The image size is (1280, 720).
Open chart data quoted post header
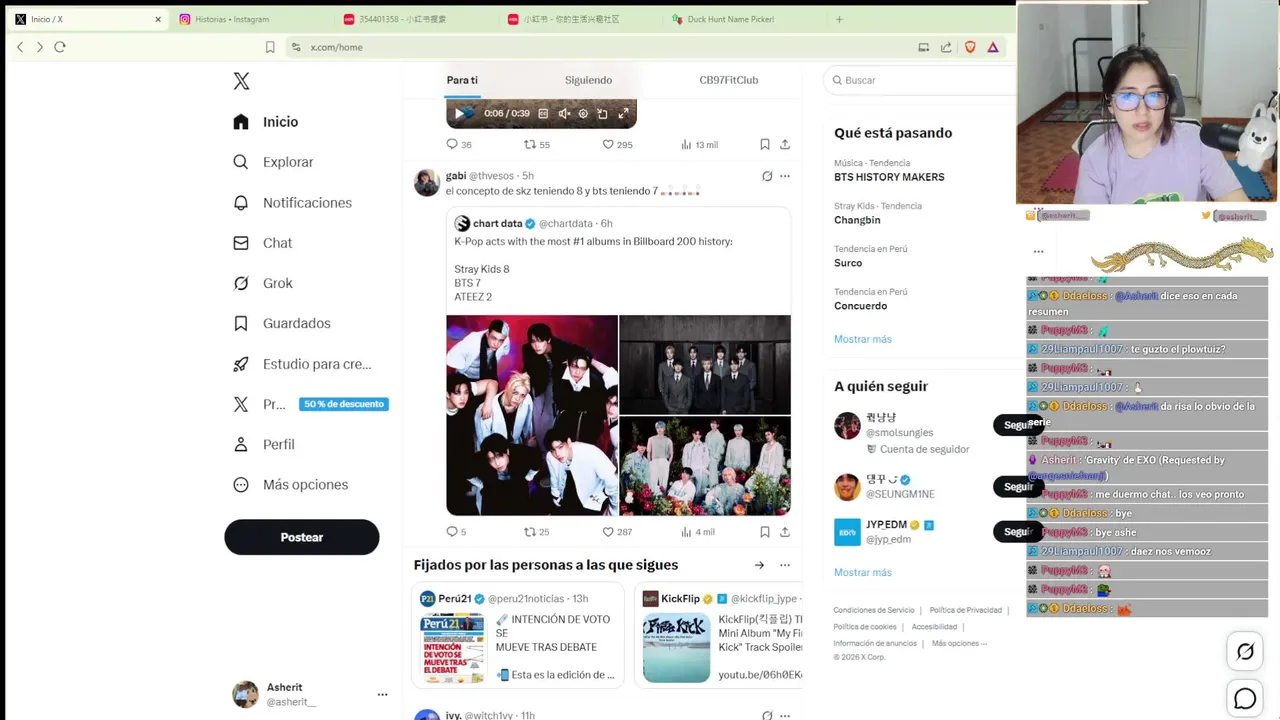(533, 224)
